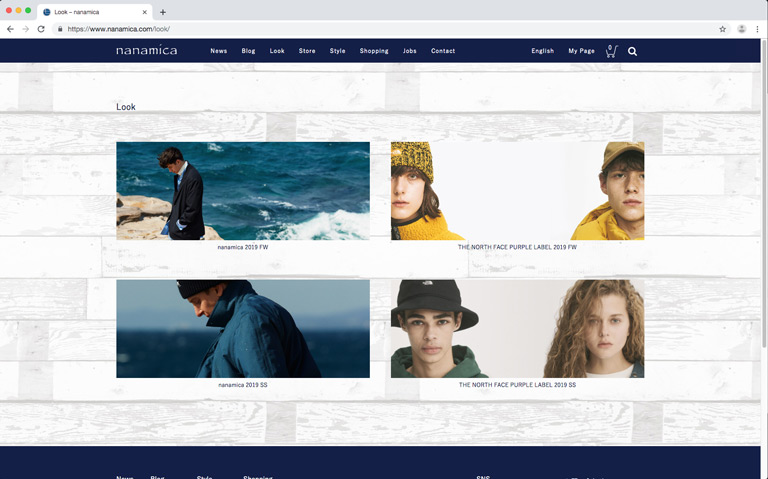Open the nanamica 2019 SS thumbnail
The image size is (768, 479).
point(243,329)
